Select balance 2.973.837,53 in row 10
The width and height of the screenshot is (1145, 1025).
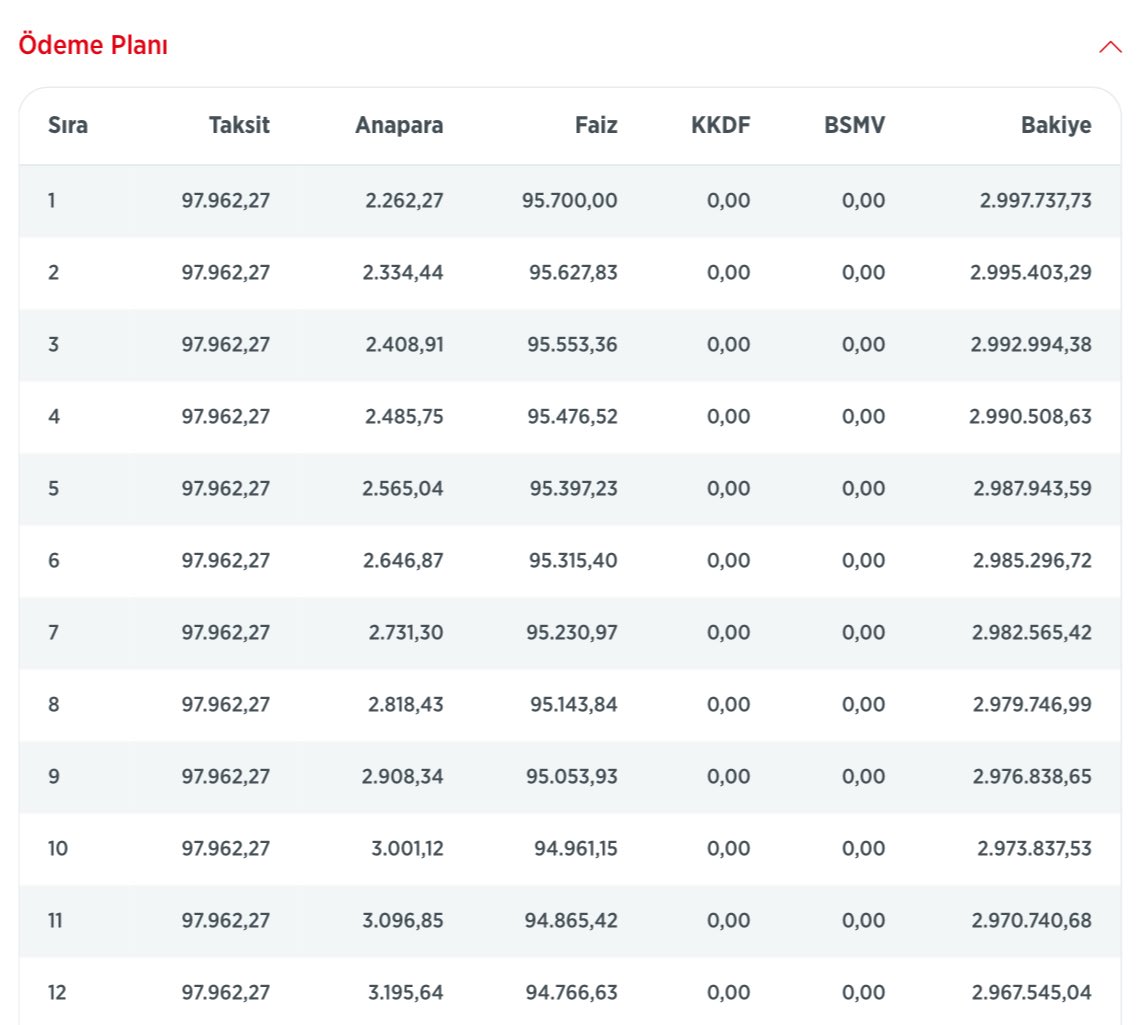1035,849
